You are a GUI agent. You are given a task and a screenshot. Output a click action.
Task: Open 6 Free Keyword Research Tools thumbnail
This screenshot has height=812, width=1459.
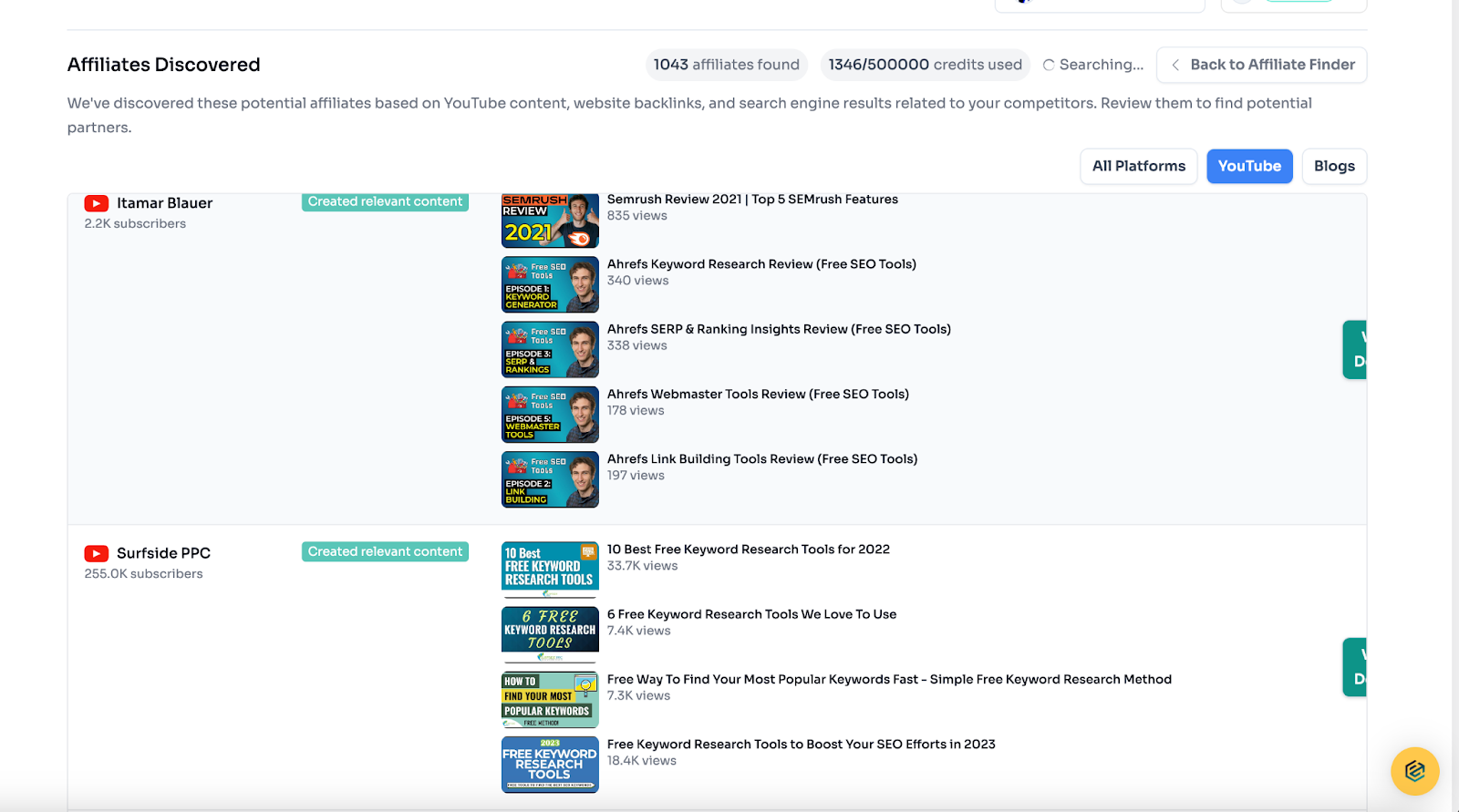click(x=550, y=634)
